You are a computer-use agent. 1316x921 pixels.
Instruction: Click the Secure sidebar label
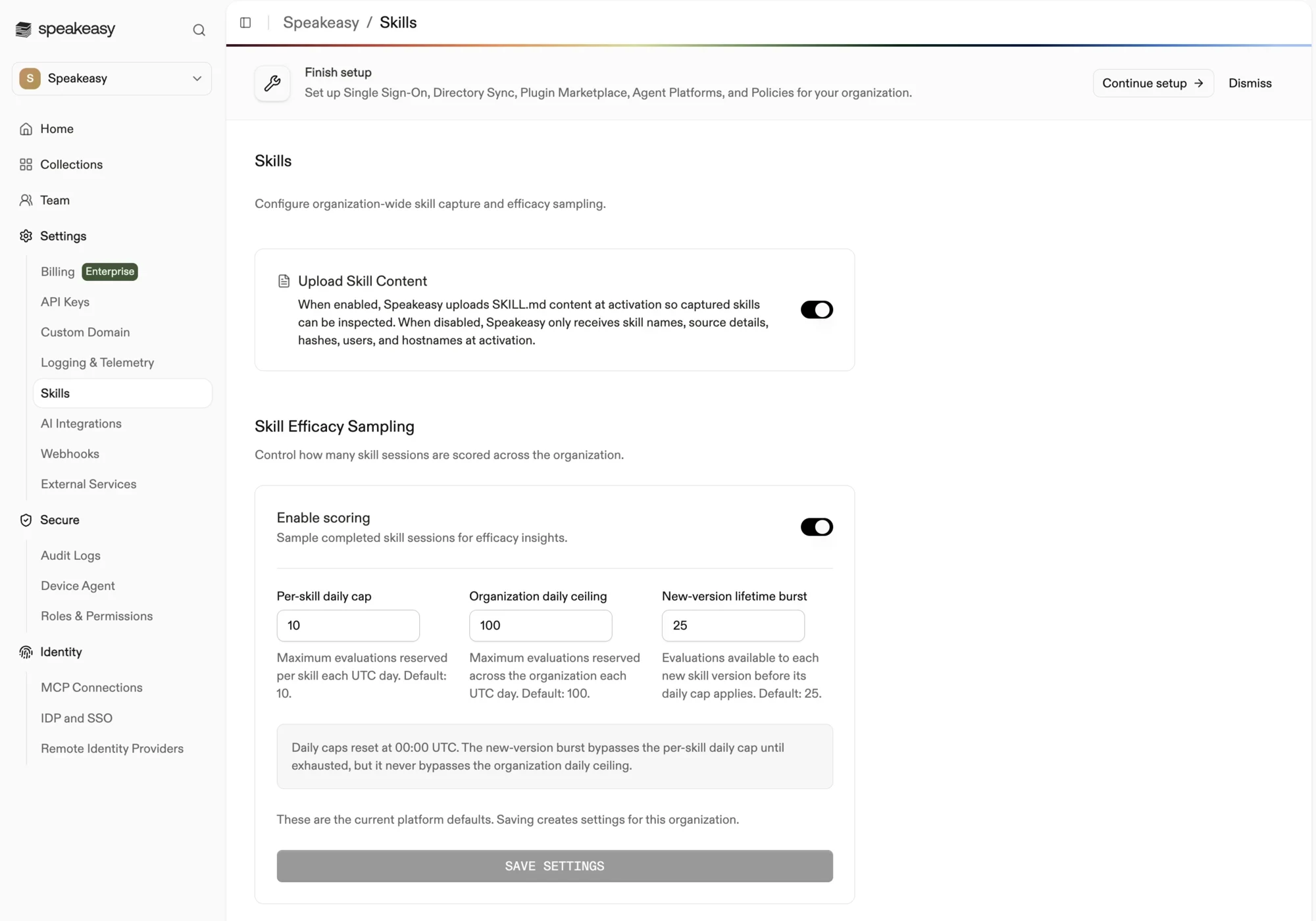tap(60, 520)
